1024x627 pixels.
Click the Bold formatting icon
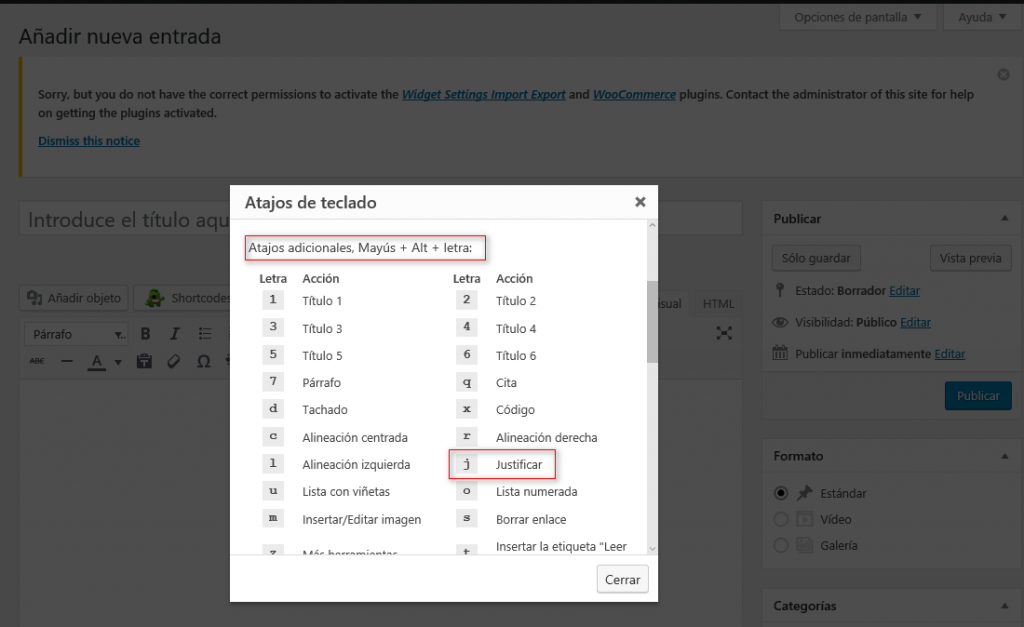click(145, 334)
